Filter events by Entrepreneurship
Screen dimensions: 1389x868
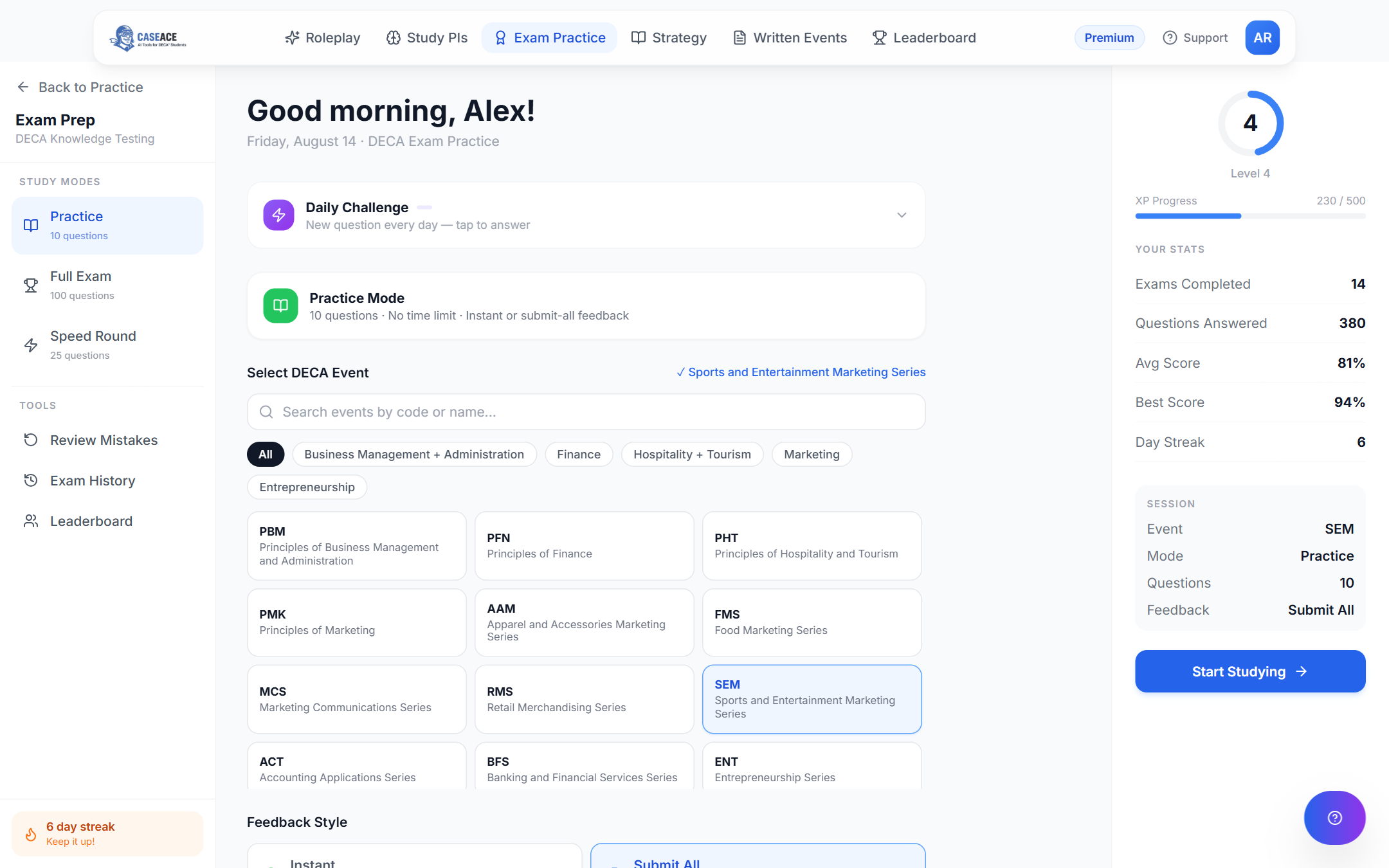point(307,487)
